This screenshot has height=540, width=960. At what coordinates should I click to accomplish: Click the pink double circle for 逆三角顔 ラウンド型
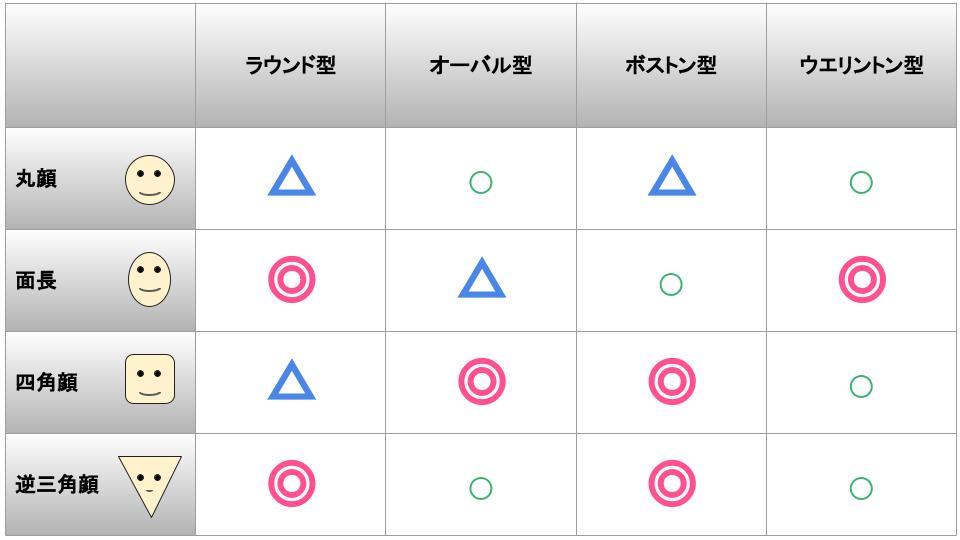(x=291, y=484)
